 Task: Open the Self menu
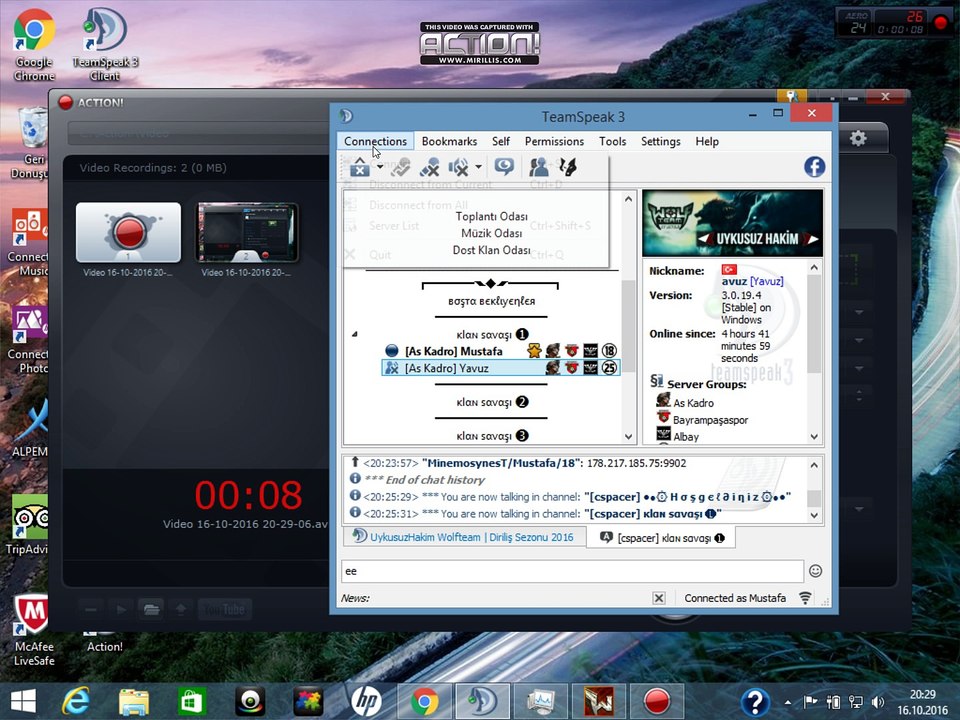pyautogui.click(x=501, y=141)
